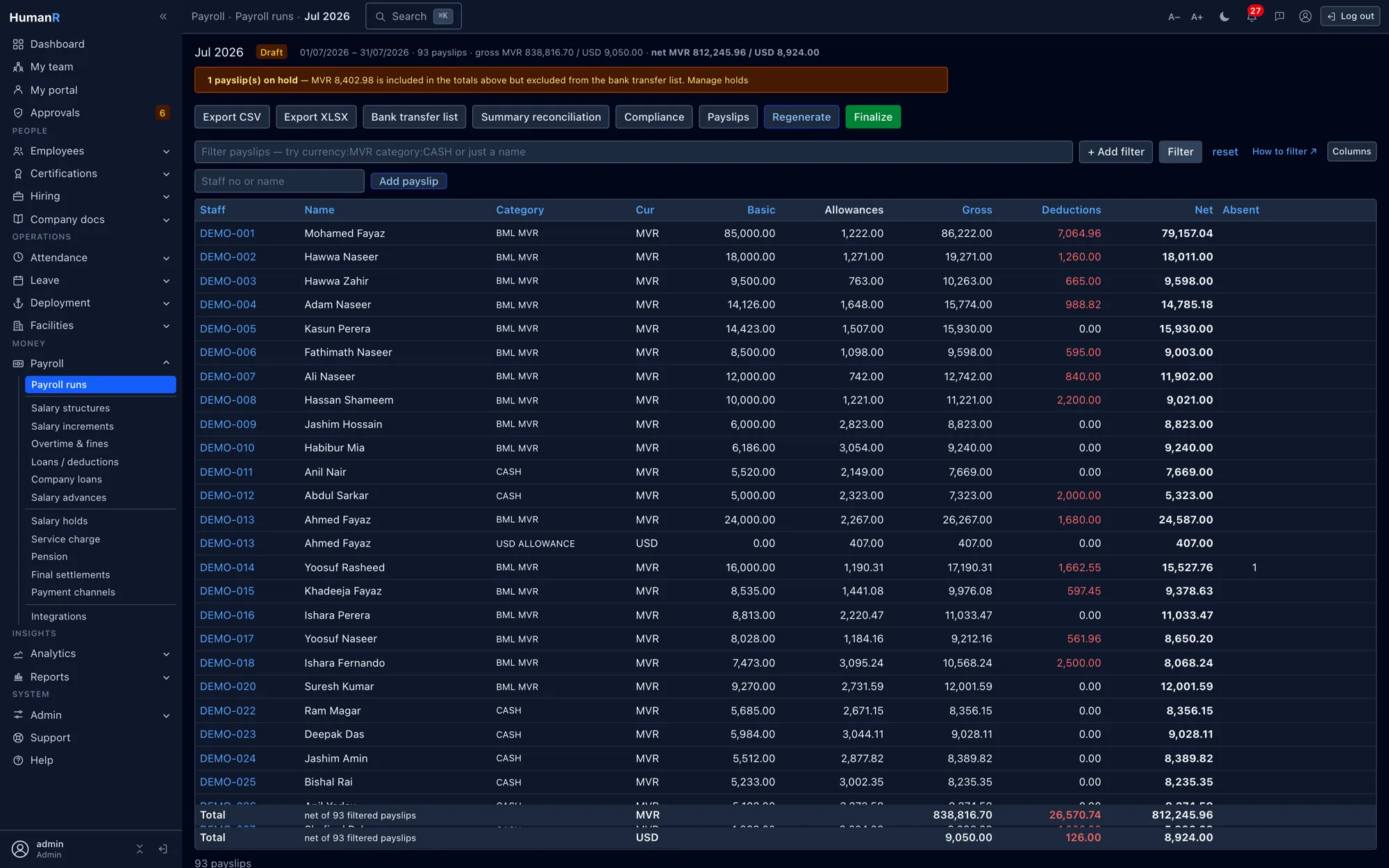
Task: Toggle dark mode moon icon
Action: [1224, 17]
